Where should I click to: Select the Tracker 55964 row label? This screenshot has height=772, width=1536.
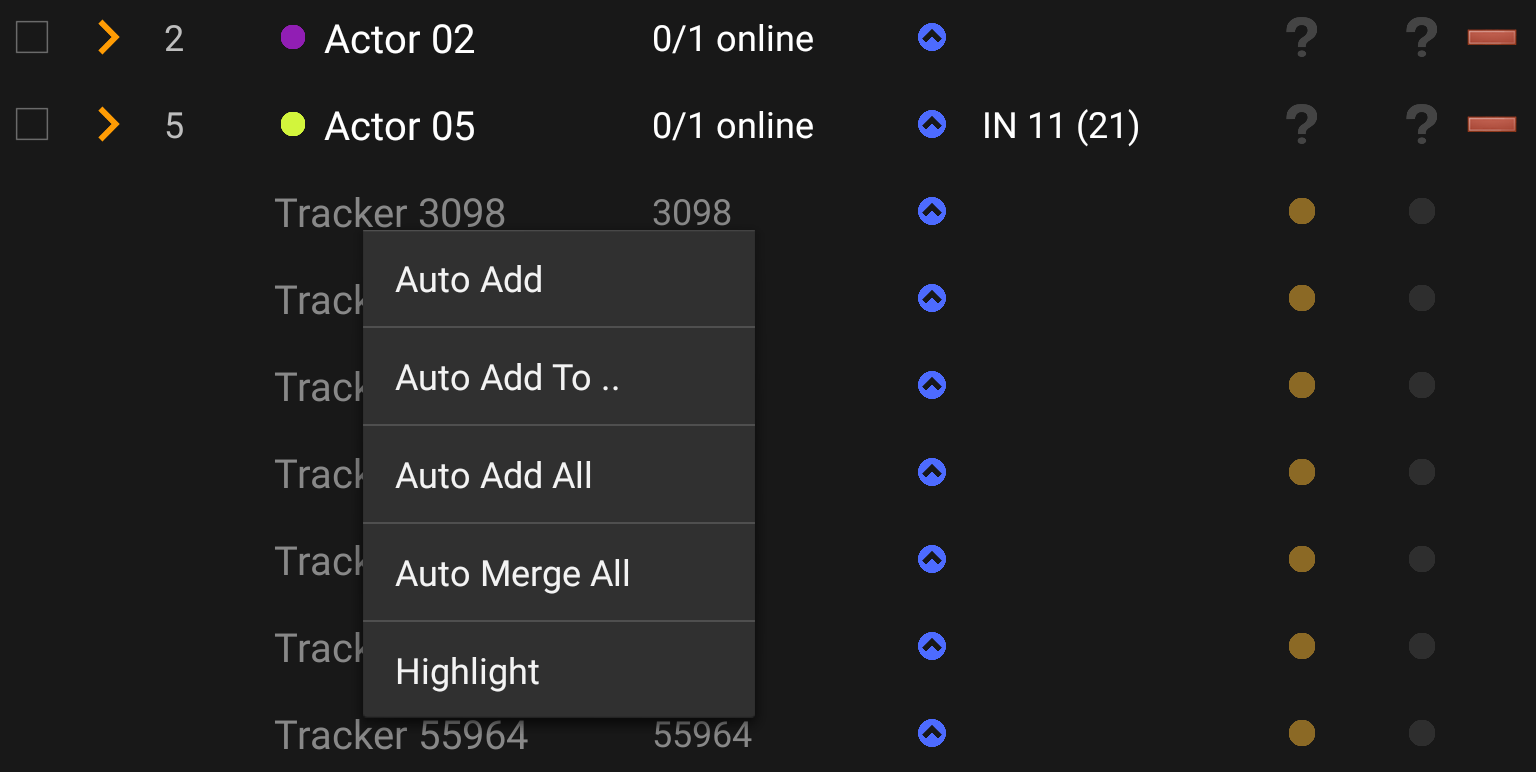pyautogui.click(x=401, y=735)
